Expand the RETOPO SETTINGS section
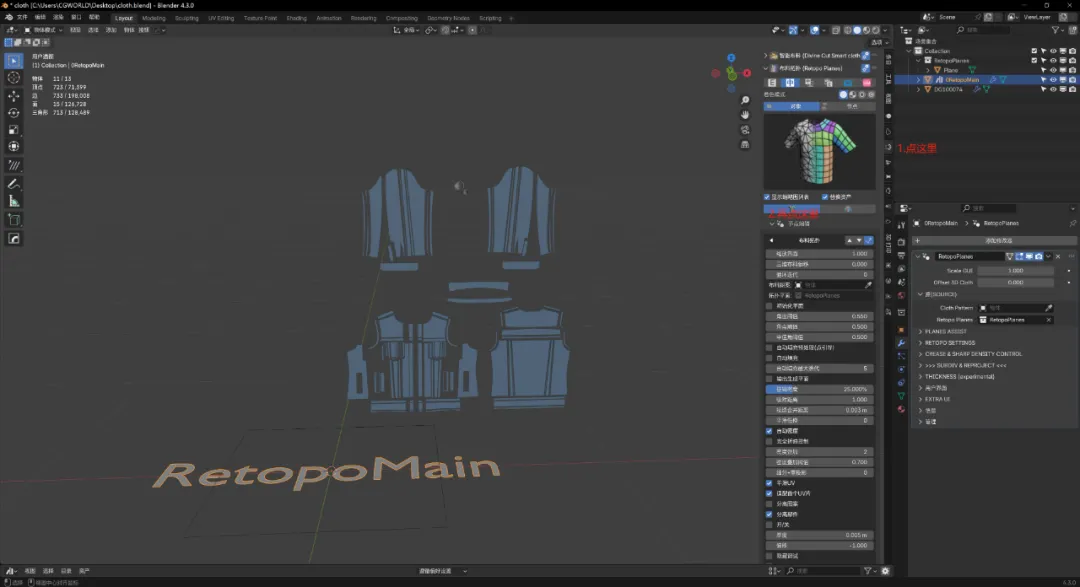The height and width of the screenshot is (587, 1080). [x=948, y=342]
